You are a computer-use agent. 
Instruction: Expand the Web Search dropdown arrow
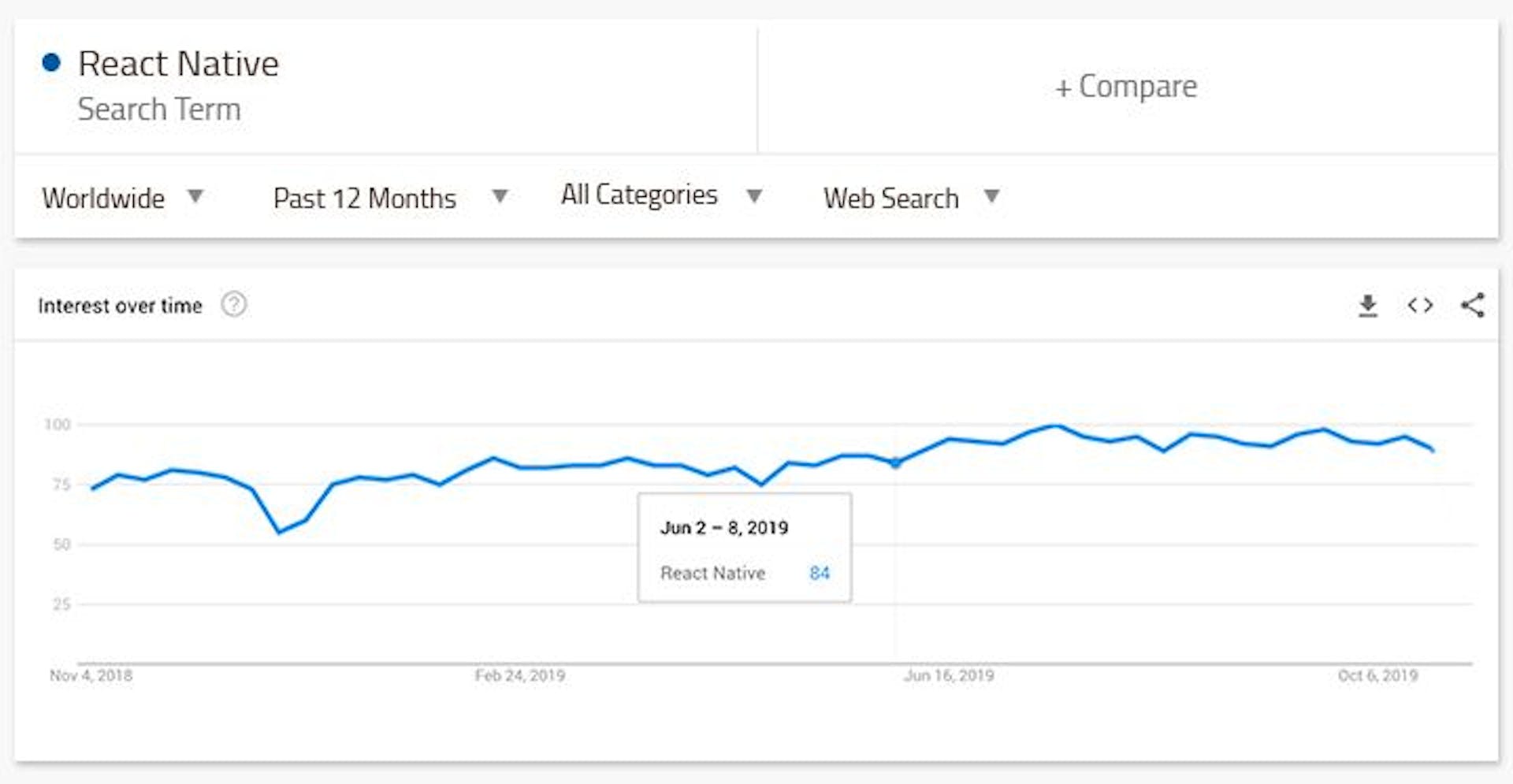pyautogui.click(x=991, y=196)
